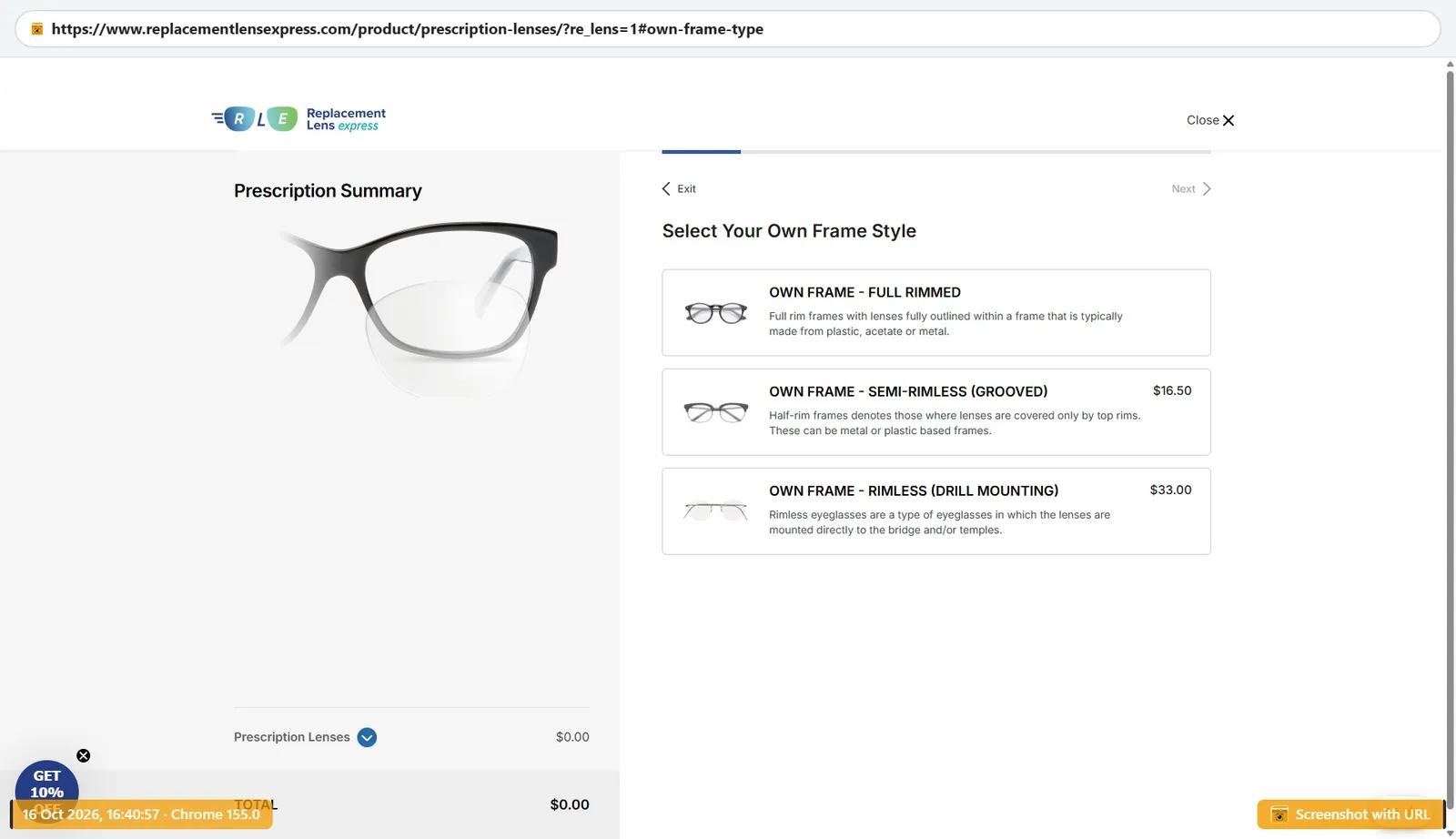1456x839 pixels.
Task: Click the step progress bar
Action: 935,151
